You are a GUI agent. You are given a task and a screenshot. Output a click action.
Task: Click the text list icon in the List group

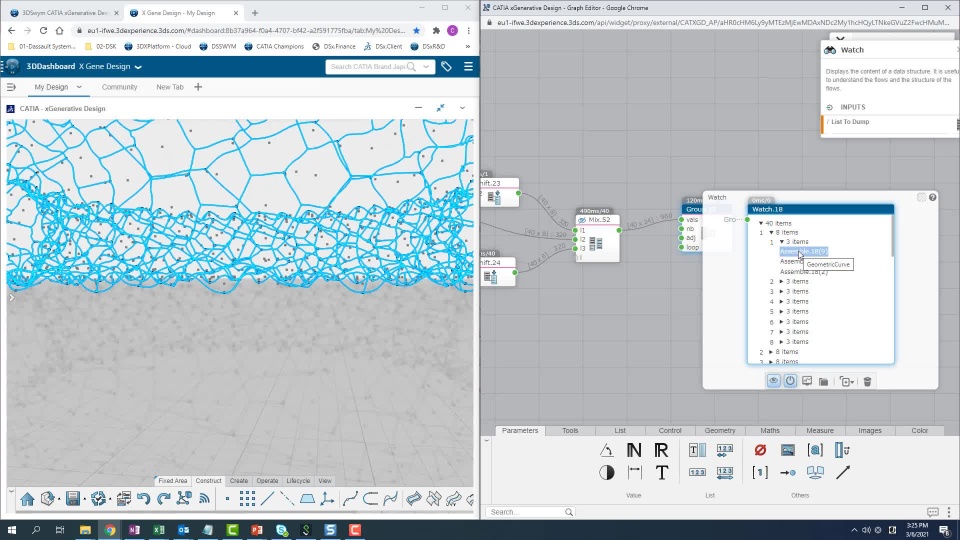click(697, 450)
